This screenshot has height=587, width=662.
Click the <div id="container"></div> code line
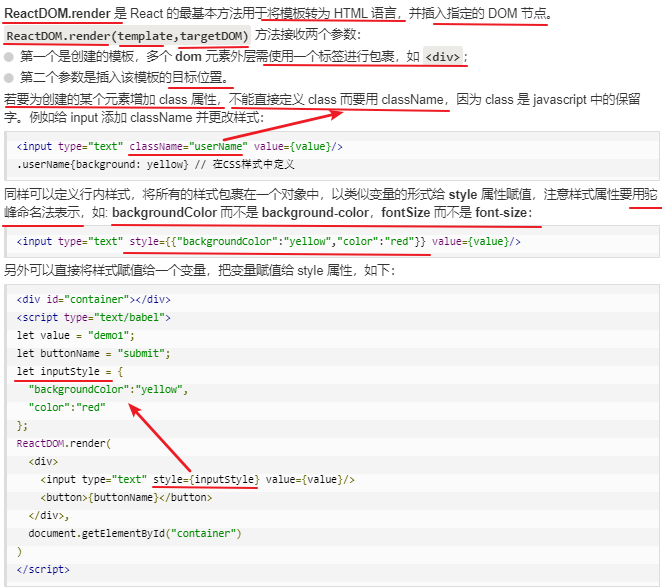coord(94,299)
